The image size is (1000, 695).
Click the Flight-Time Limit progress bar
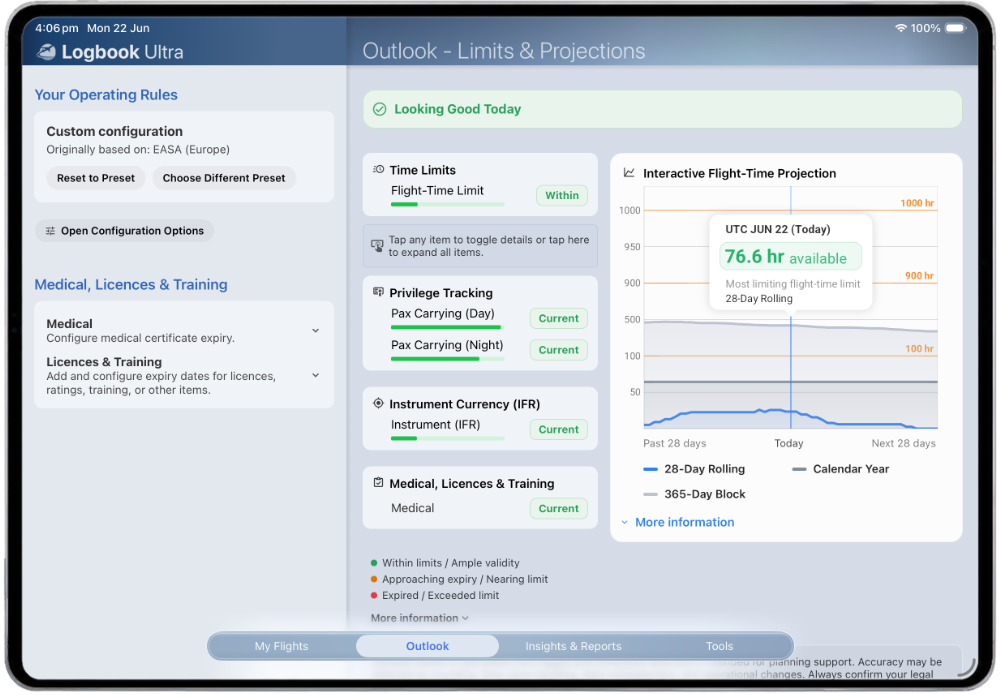click(448, 205)
